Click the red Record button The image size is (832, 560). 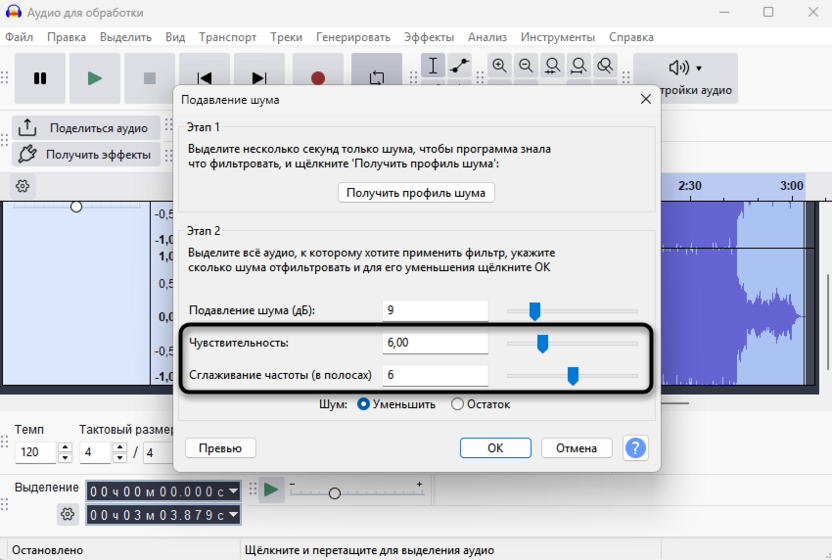318,78
